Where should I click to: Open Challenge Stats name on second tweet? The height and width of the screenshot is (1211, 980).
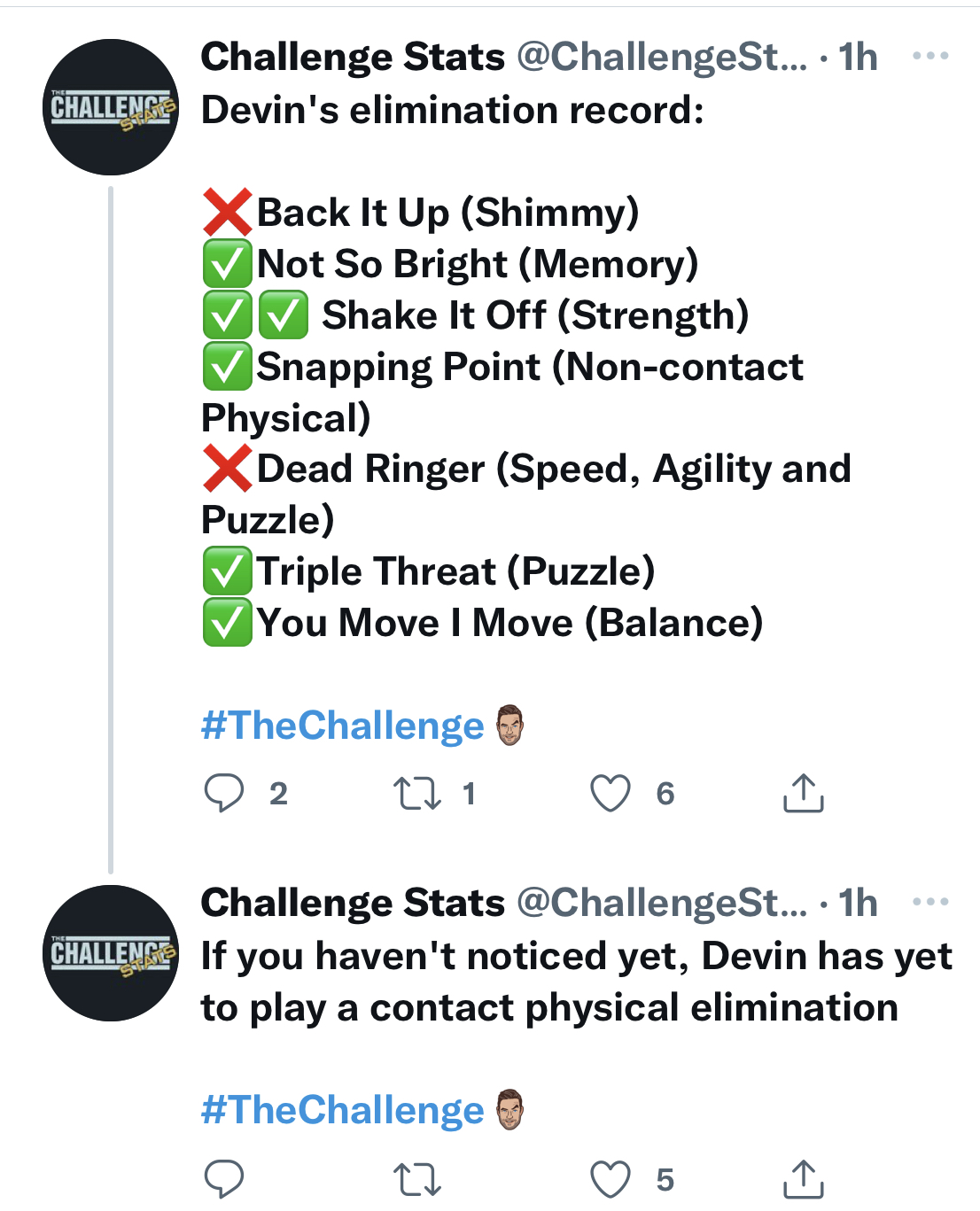353,903
